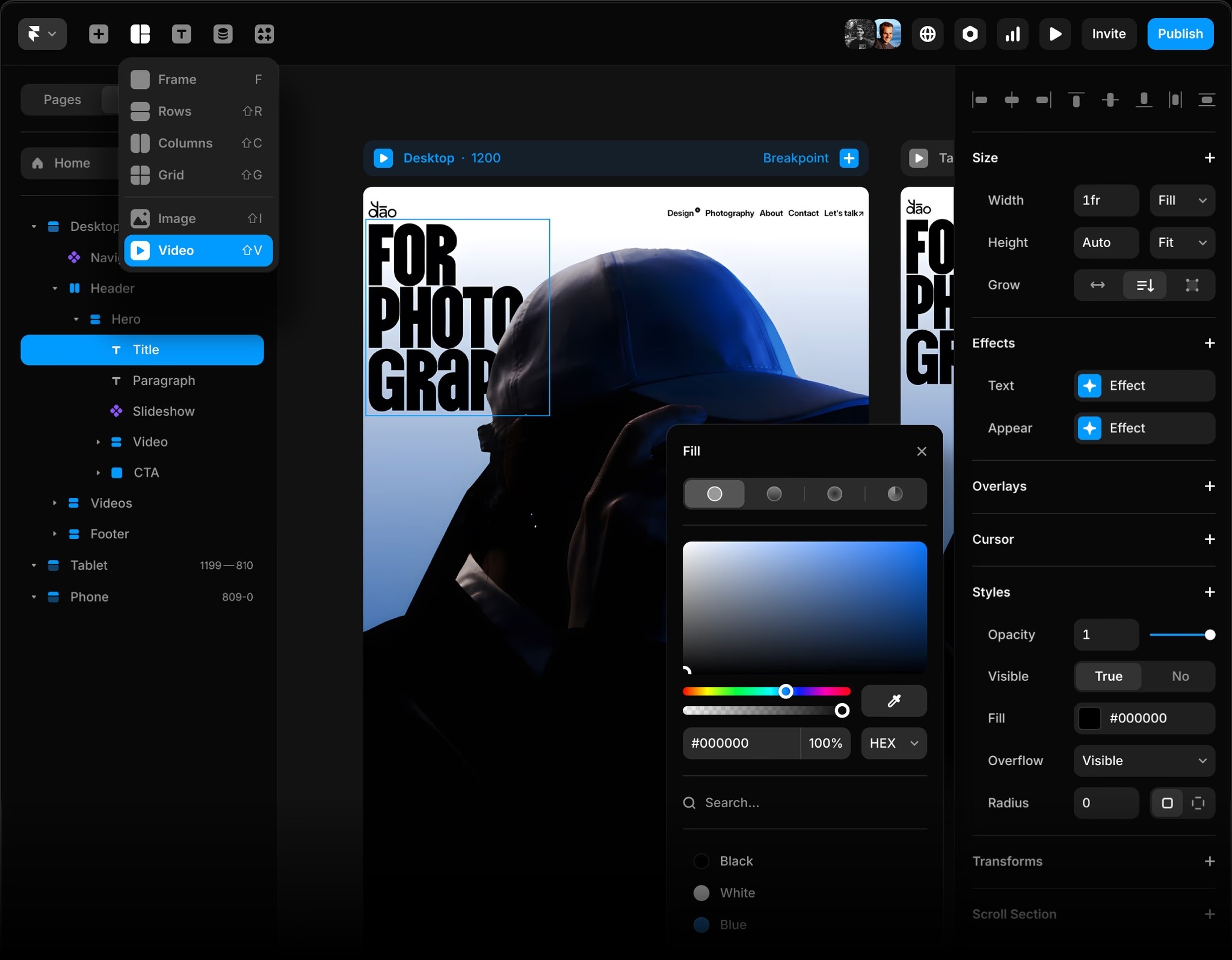Pick color with the eyedropper tool

pos(894,701)
